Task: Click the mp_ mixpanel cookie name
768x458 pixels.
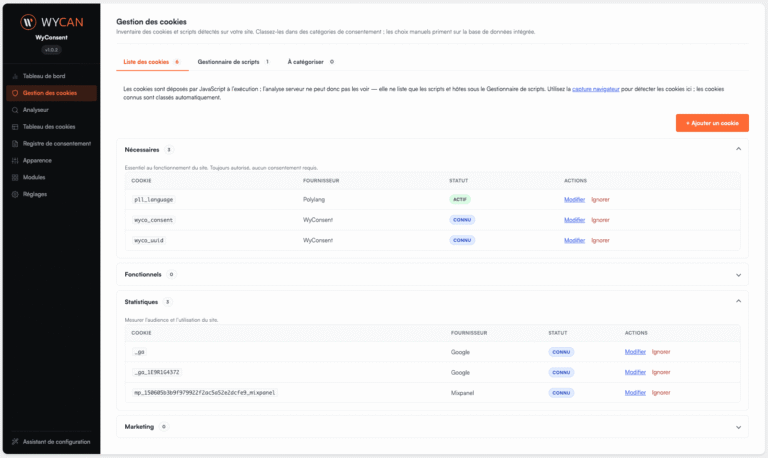Action: 204,392
